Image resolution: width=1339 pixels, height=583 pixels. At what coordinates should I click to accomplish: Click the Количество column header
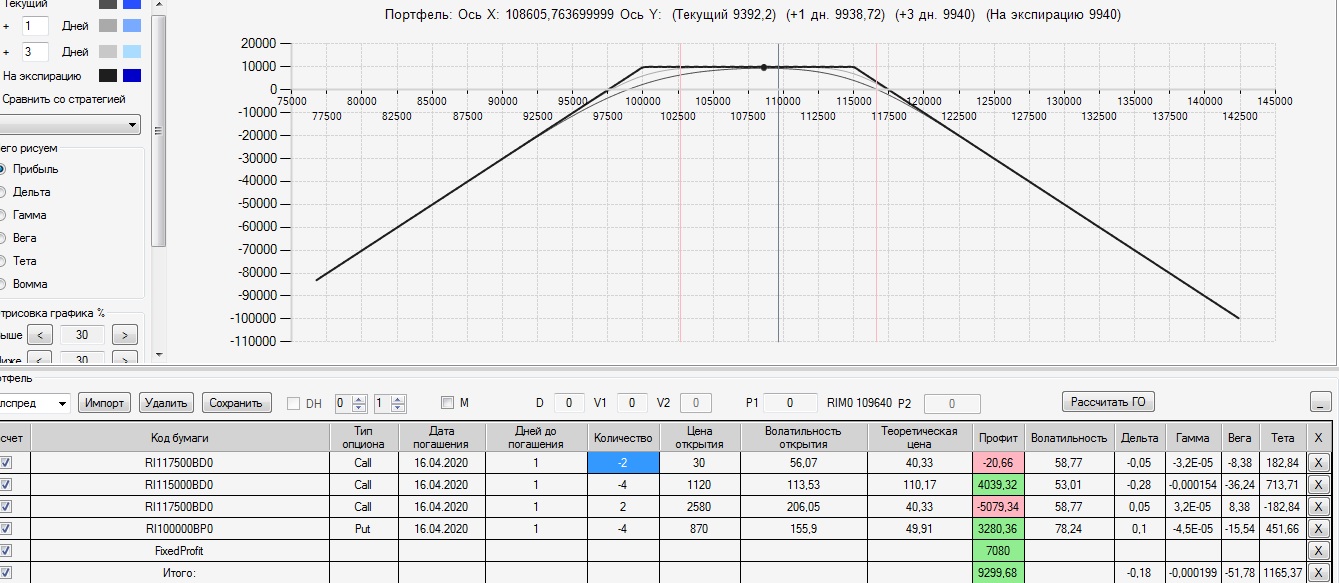click(x=623, y=438)
